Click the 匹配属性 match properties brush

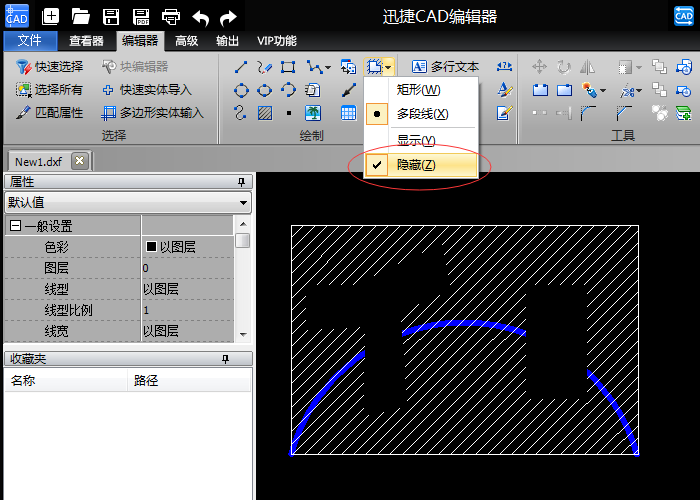point(50,113)
